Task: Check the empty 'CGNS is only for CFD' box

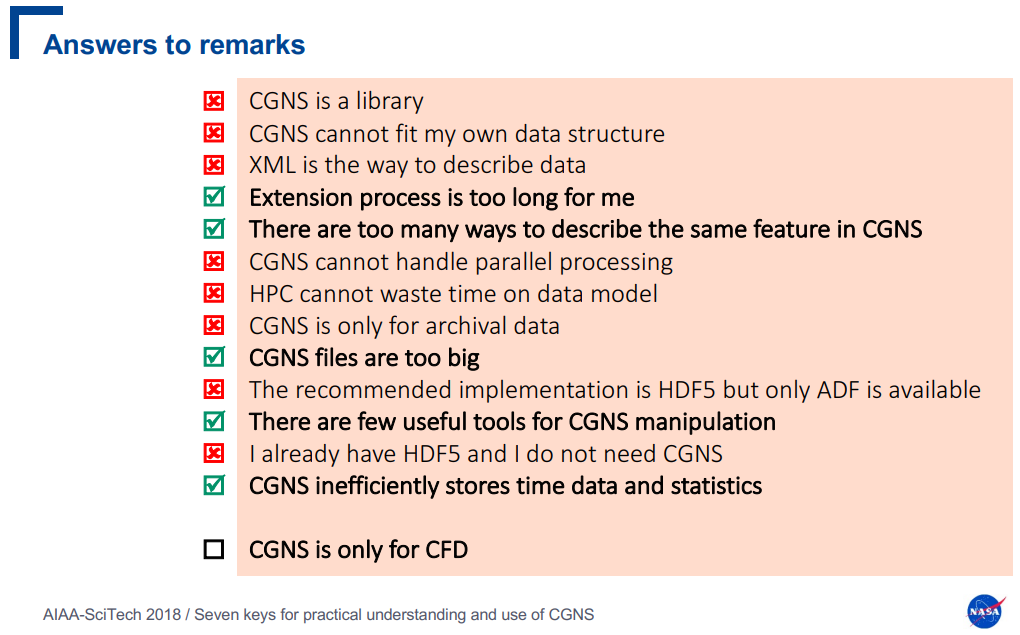Action: (213, 549)
